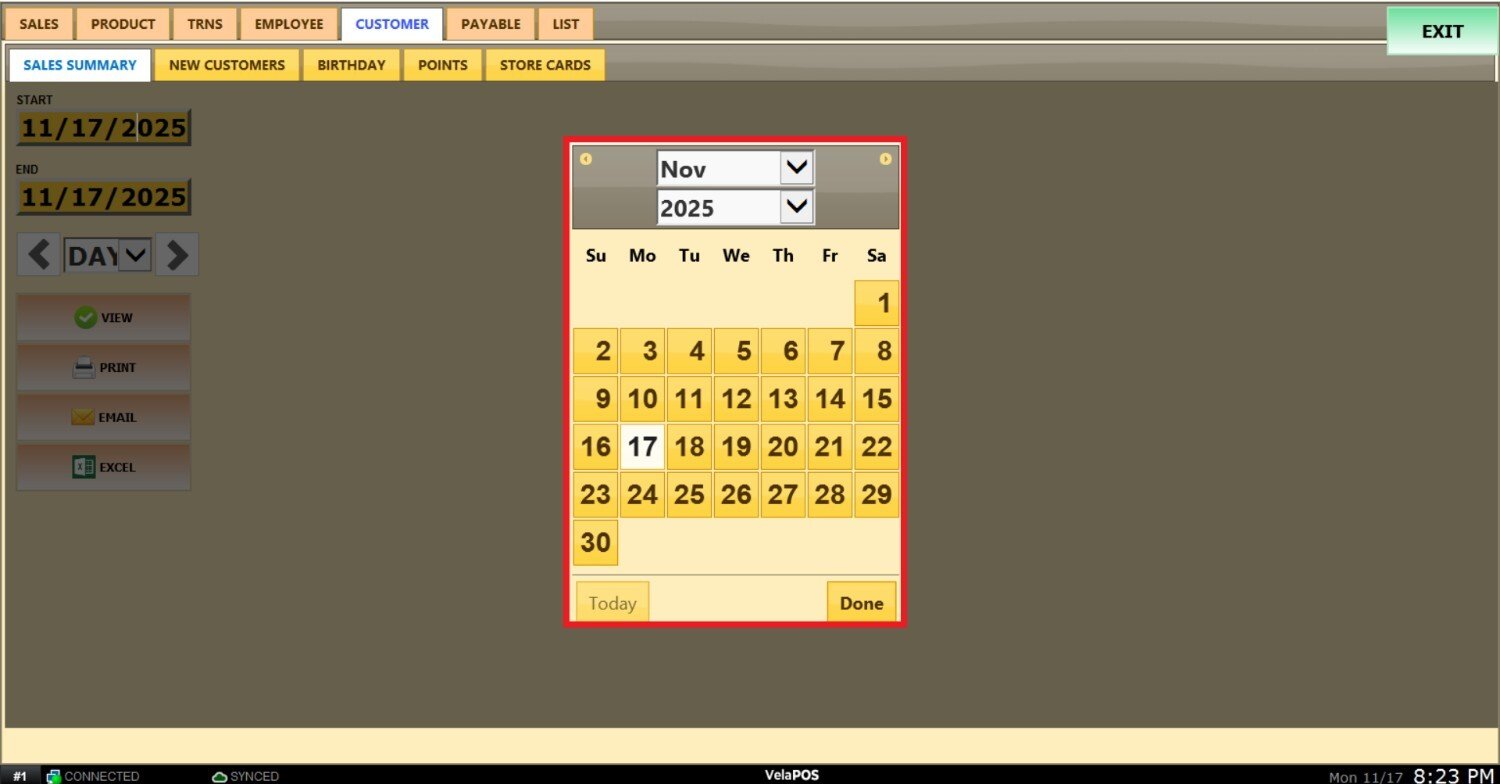Click right arrow to next day period
This screenshot has width=1500, height=784.
pyautogui.click(x=177, y=255)
